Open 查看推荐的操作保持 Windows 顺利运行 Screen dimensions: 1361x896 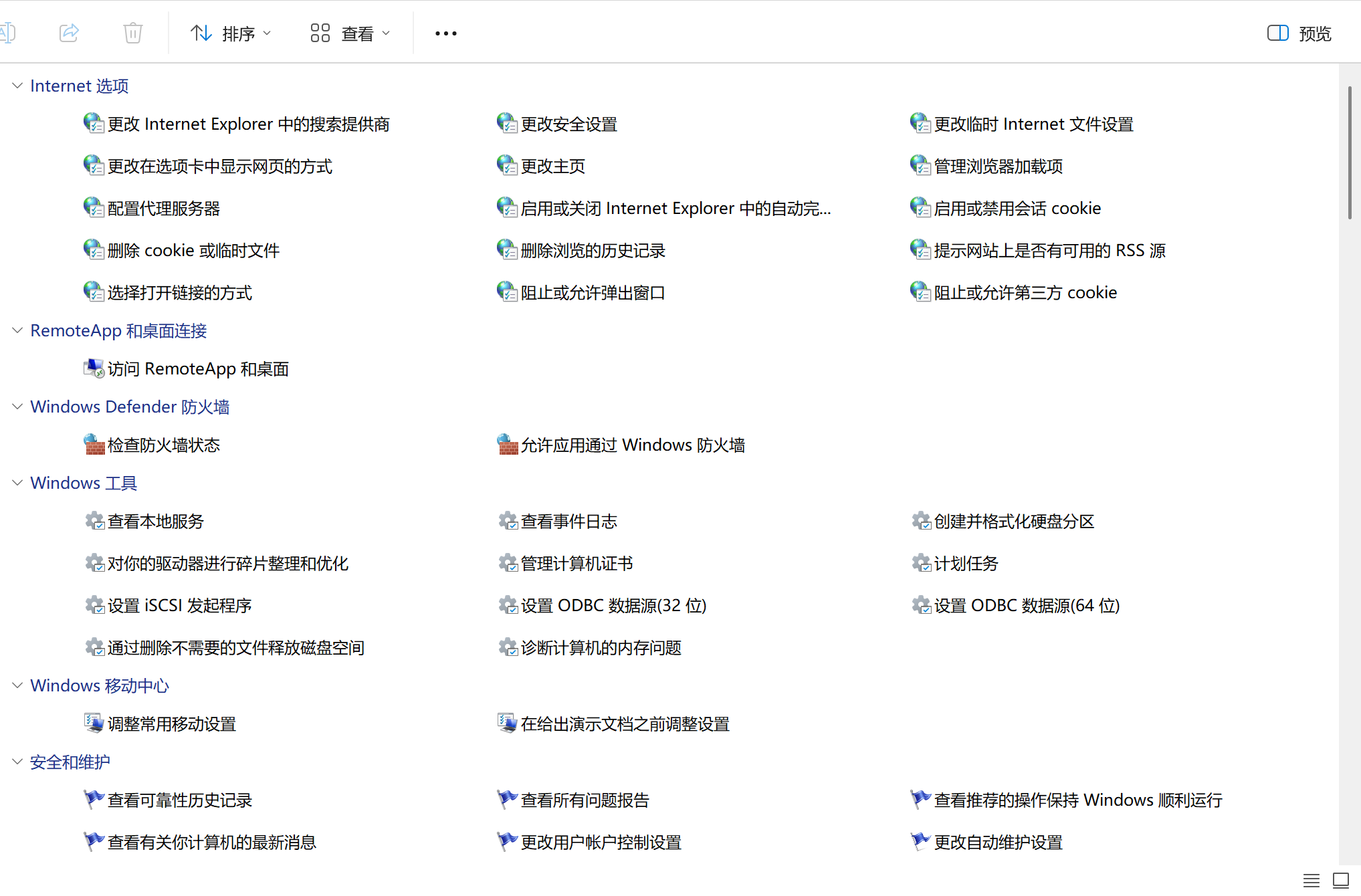click(x=1078, y=800)
